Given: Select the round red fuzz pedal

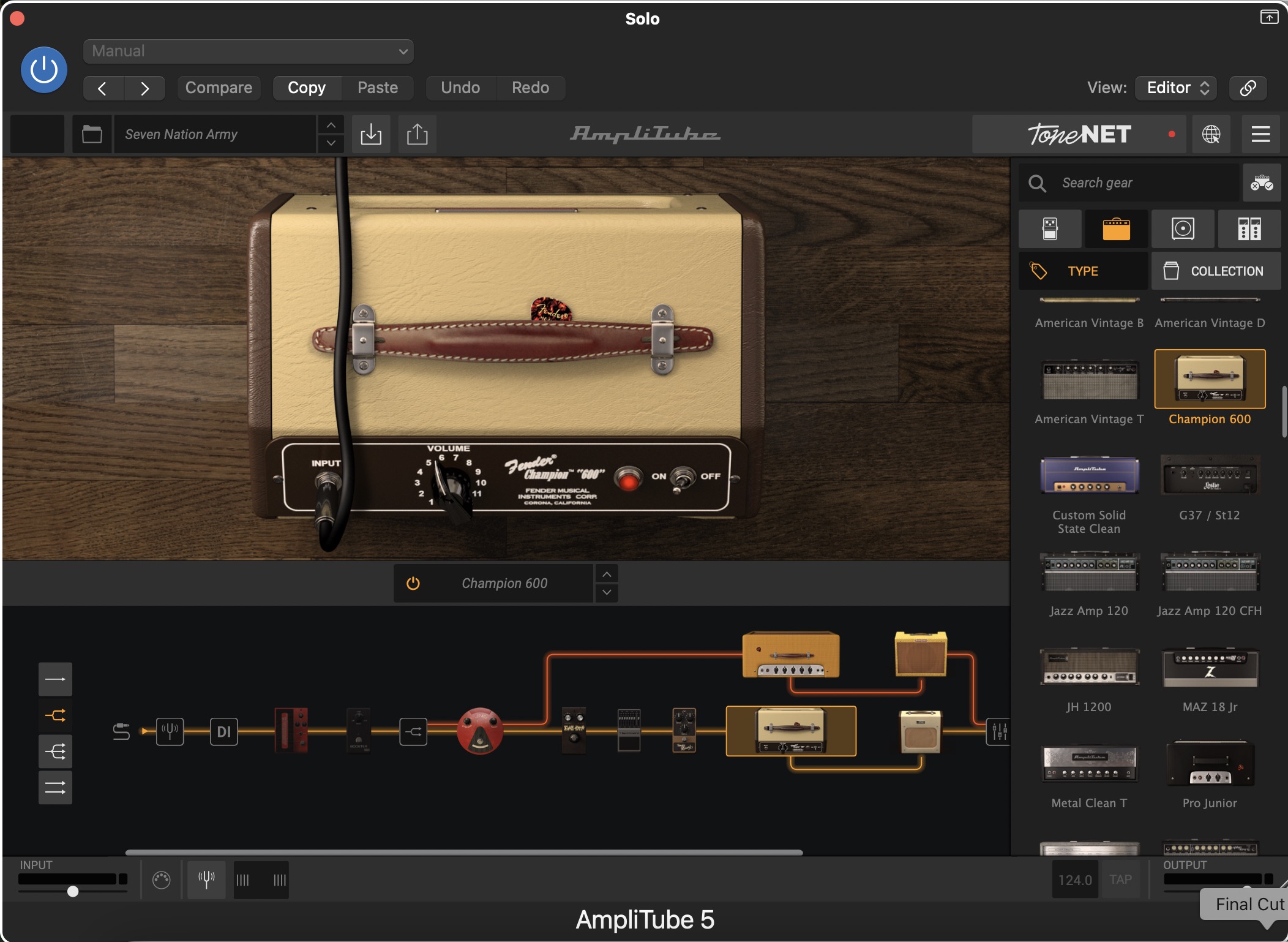Looking at the screenshot, I should pos(480,731).
